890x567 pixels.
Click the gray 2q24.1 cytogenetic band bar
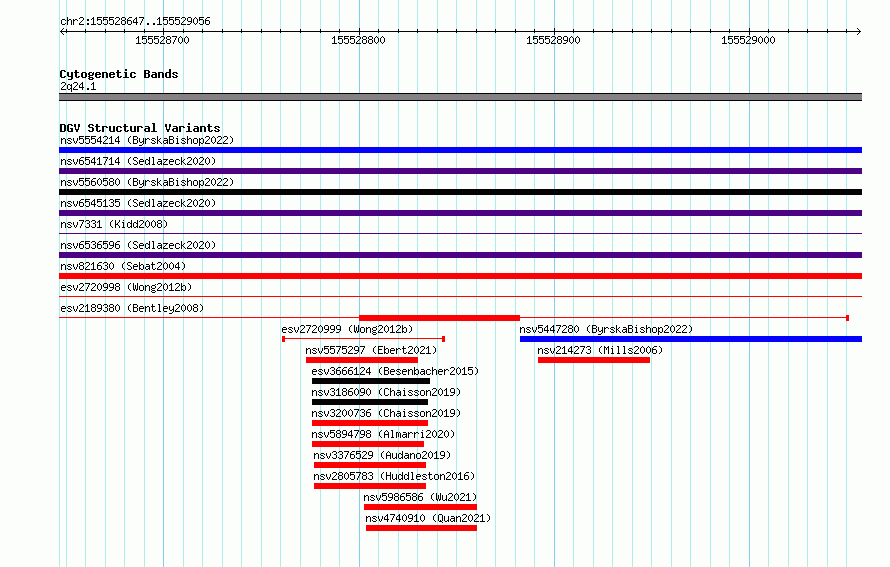click(460, 97)
